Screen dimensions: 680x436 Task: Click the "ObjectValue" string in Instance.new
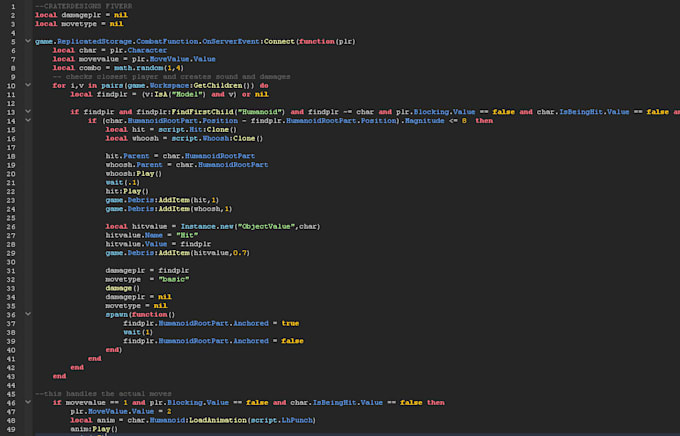pyautogui.click(x=263, y=226)
